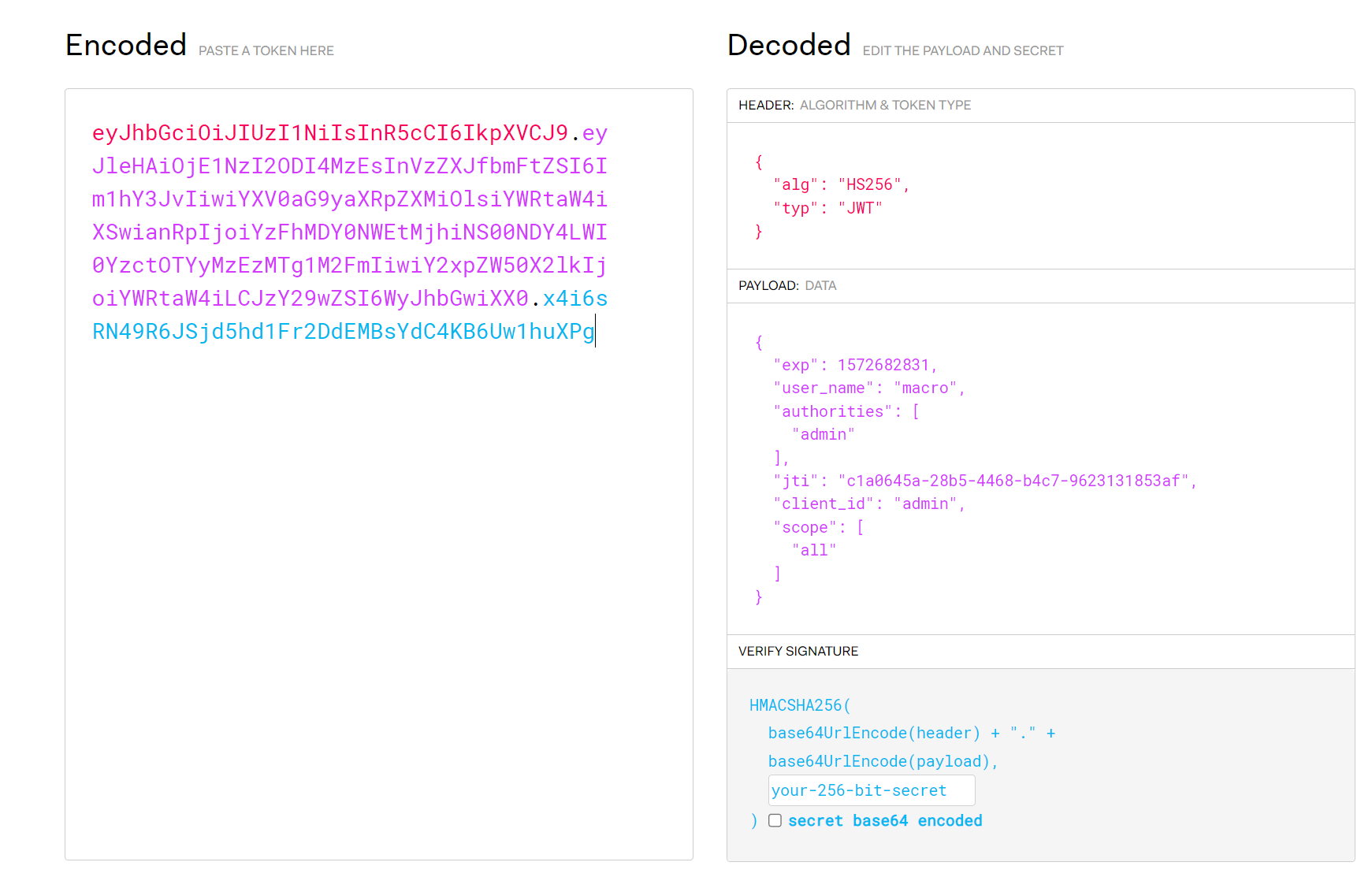
Task: Click the "client_id": "admin" payload line
Action: pyautogui.click(x=868, y=504)
